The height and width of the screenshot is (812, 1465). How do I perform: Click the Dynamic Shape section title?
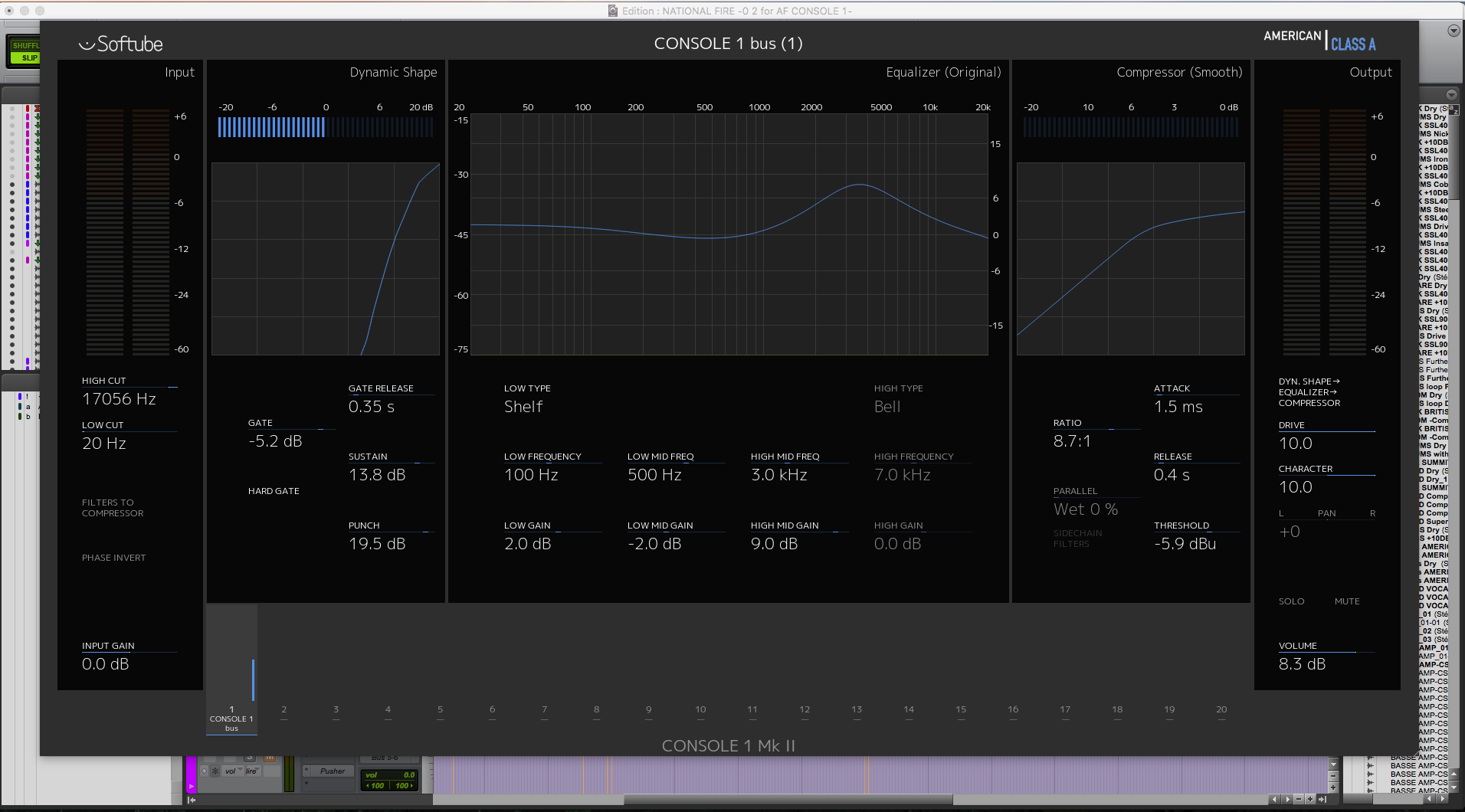pos(393,73)
